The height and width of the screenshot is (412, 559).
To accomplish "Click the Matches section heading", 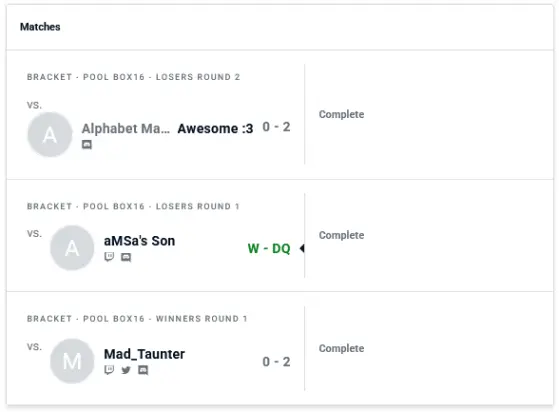I will coord(40,27).
